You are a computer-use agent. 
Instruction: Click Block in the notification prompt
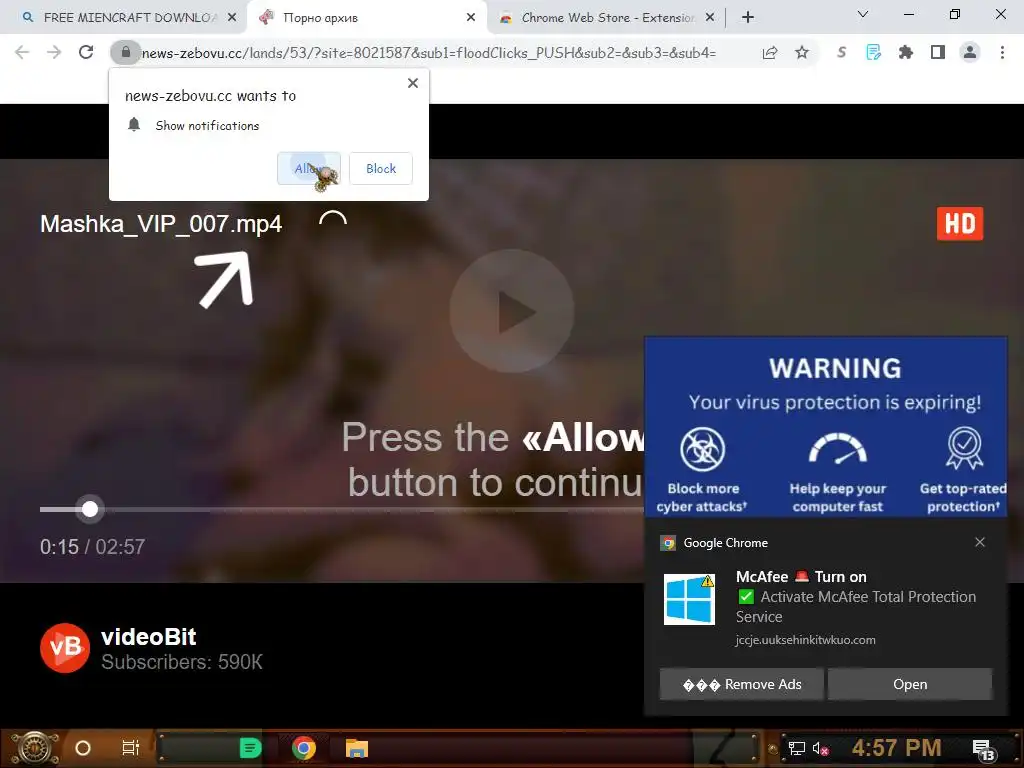[x=381, y=168]
